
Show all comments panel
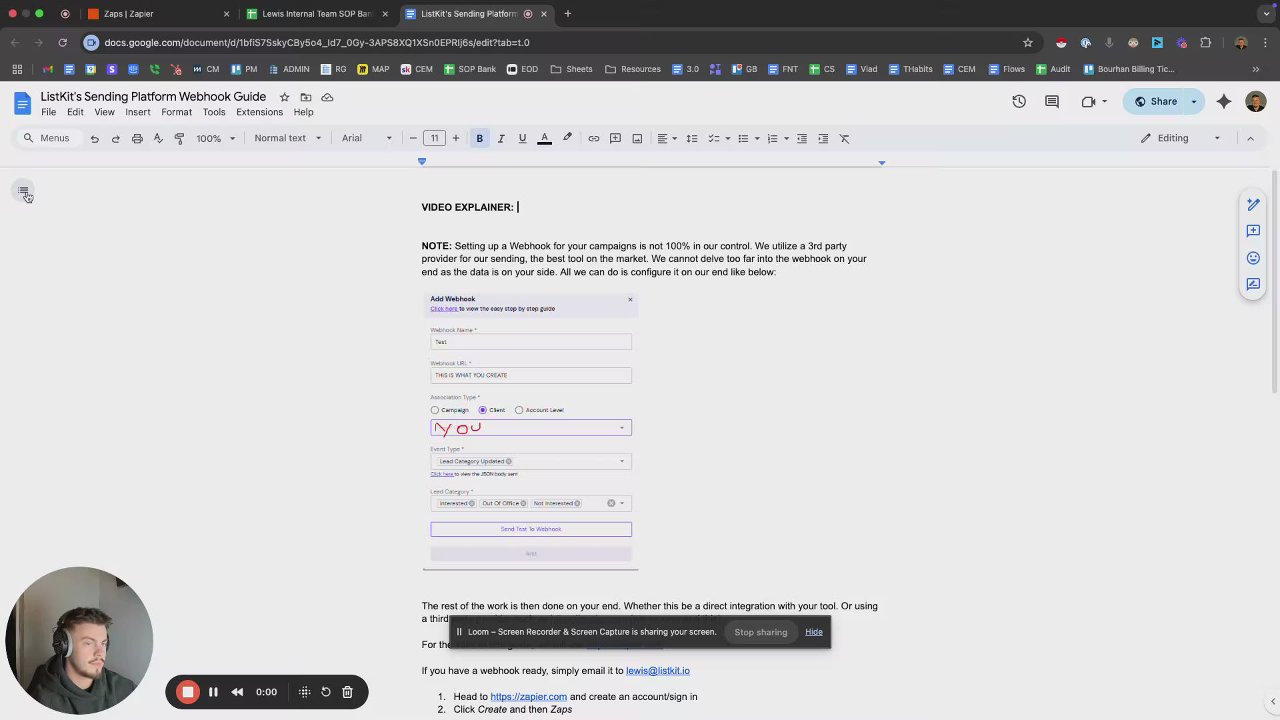(1052, 101)
